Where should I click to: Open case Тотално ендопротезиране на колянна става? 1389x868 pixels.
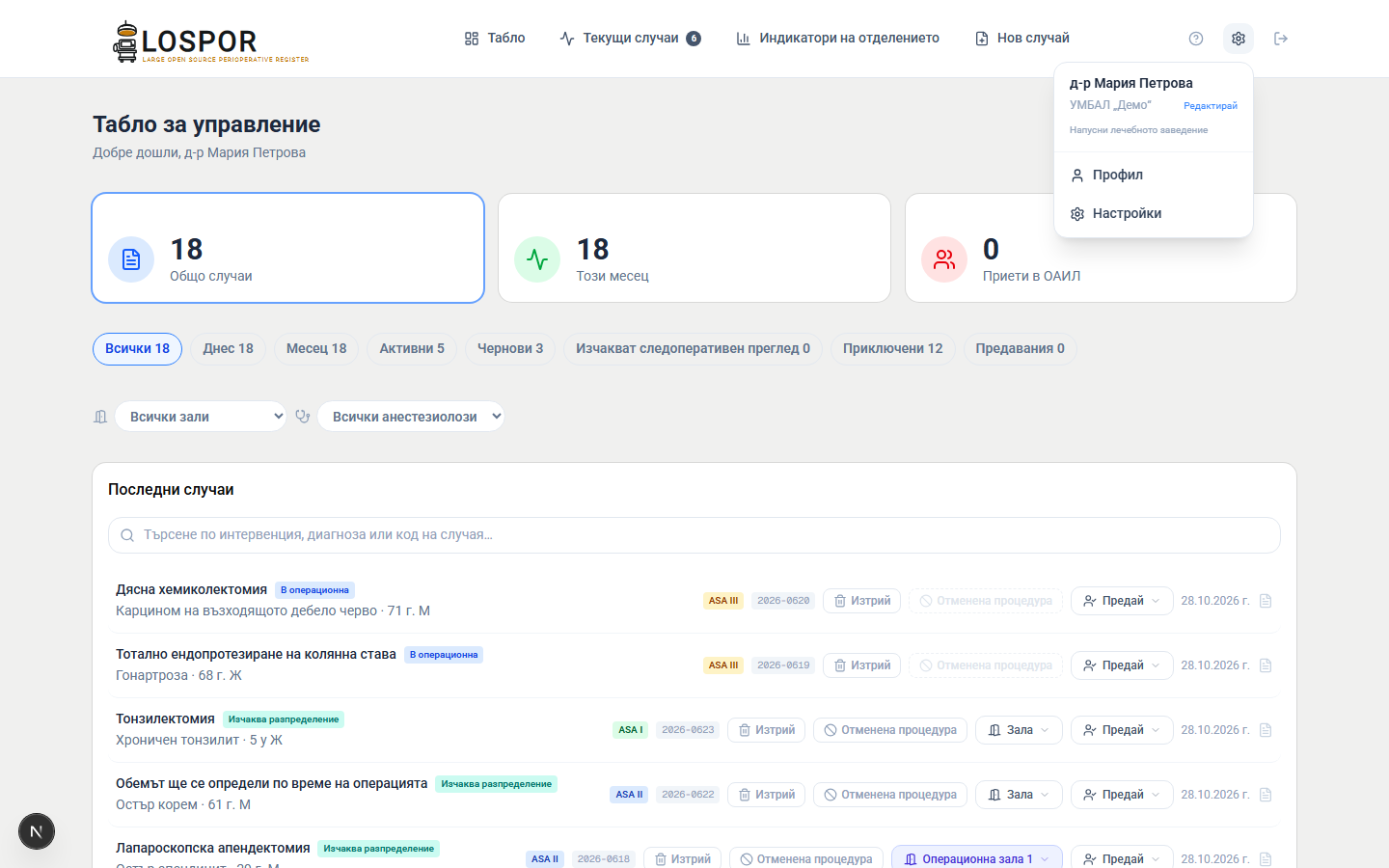(256, 655)
